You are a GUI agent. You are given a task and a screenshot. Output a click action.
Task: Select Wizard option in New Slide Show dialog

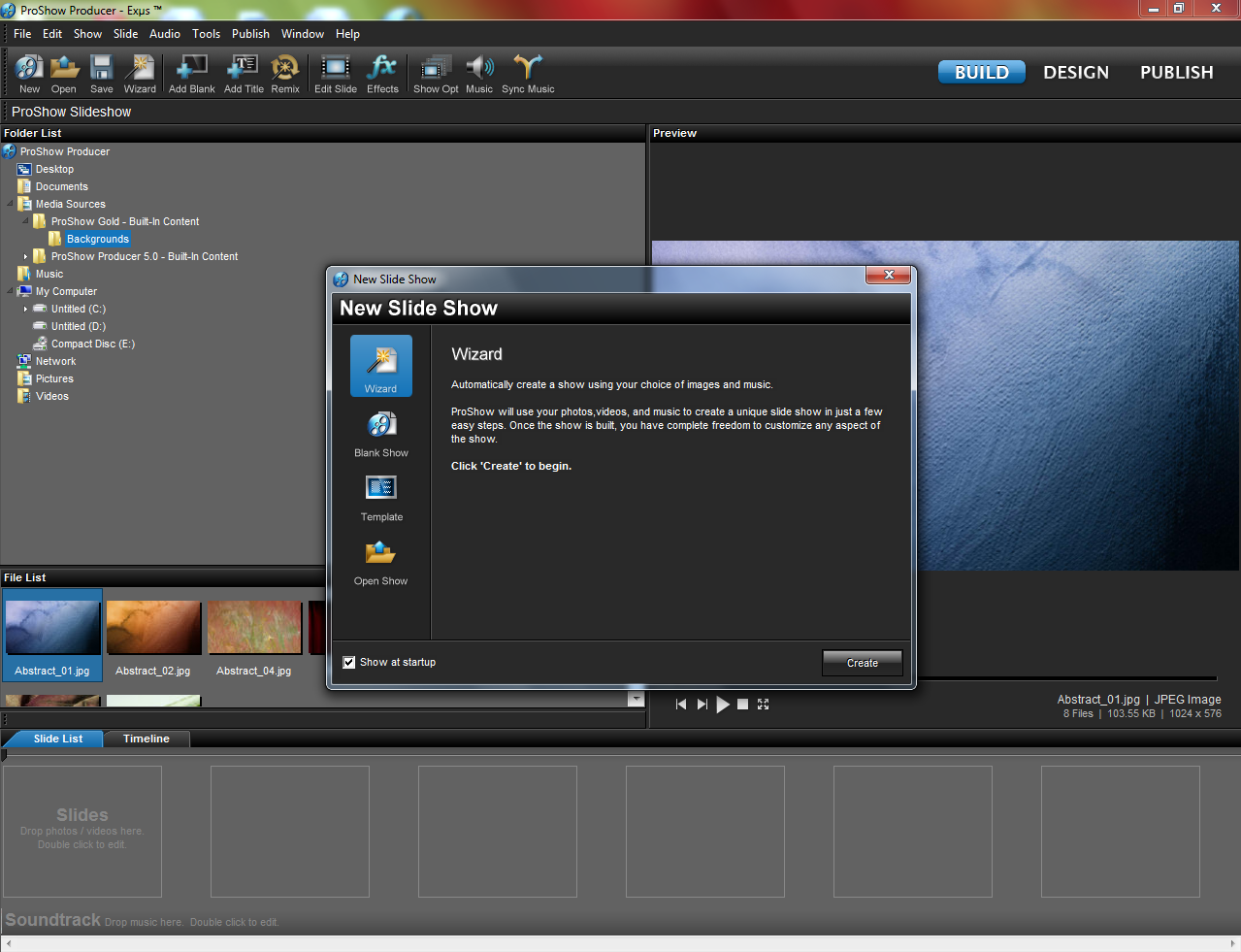[381, 366]
